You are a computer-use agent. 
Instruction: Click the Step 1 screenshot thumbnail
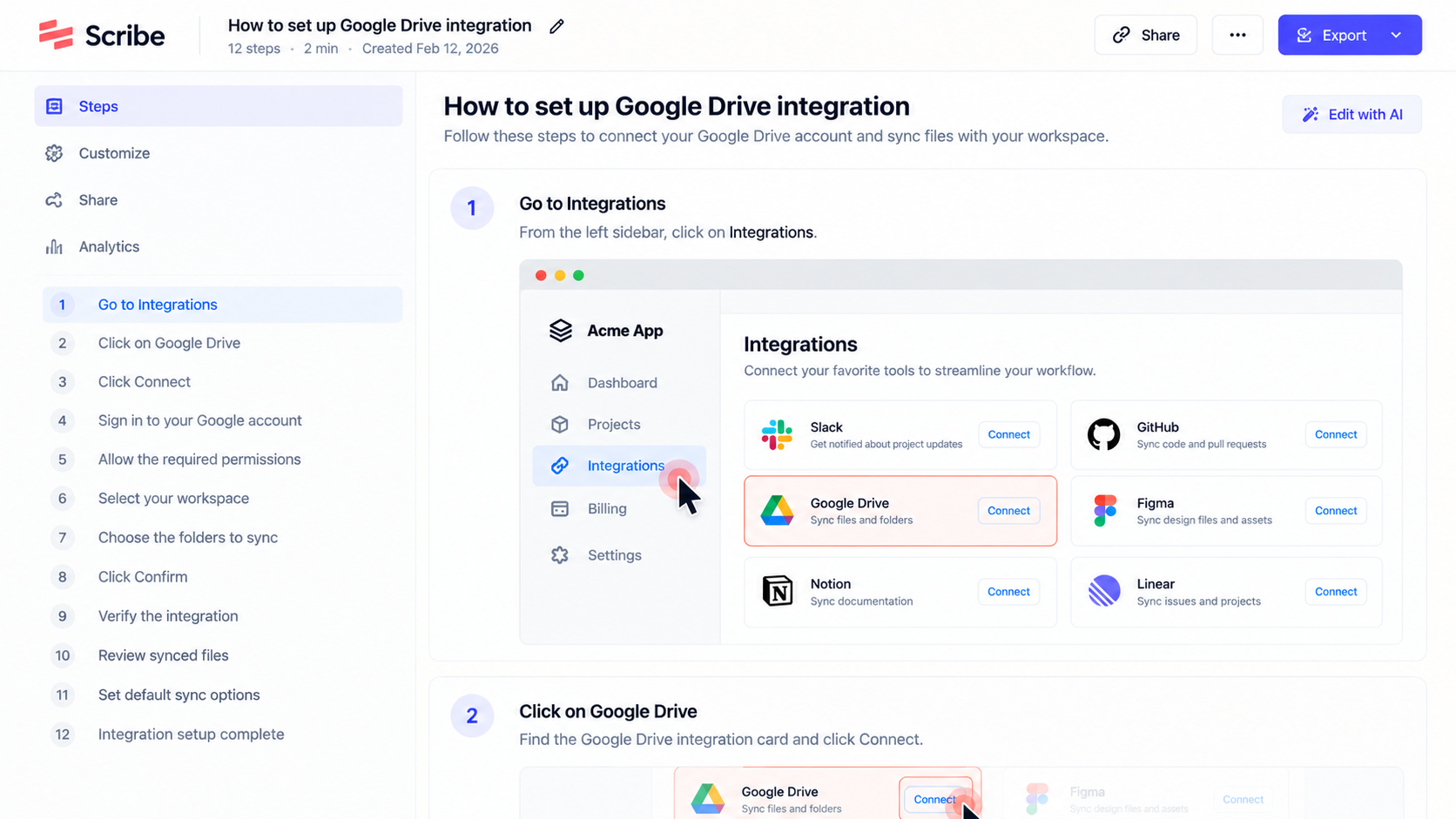pos(961,452)
